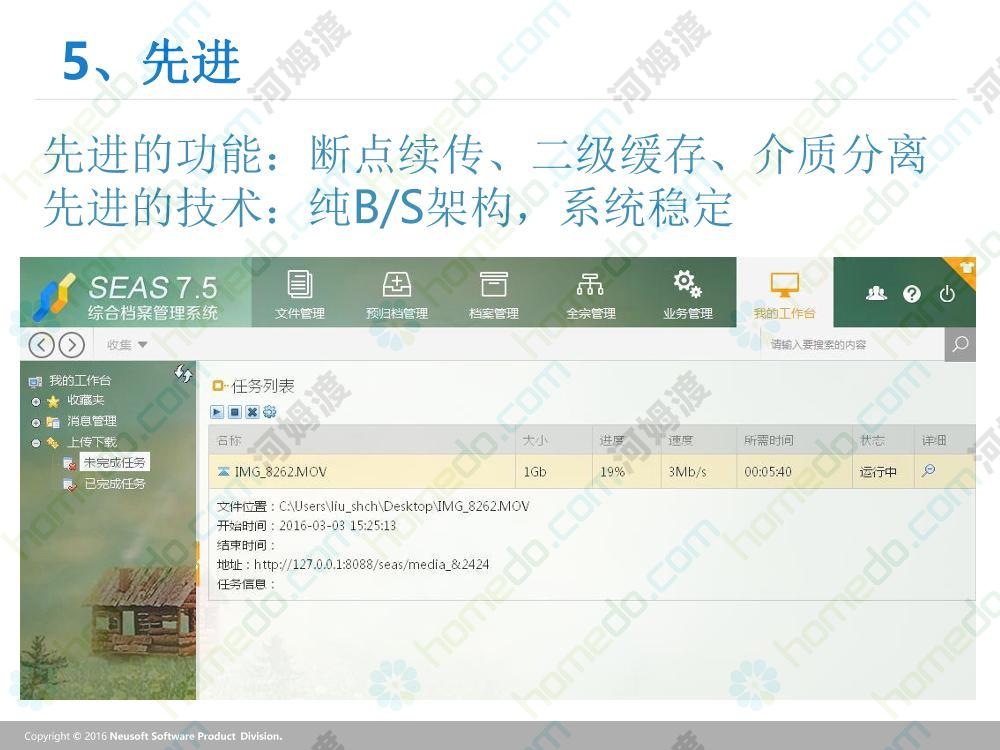
Task: Click the upload icon beside IMG_8262.MOV
Action: (223, 472)
